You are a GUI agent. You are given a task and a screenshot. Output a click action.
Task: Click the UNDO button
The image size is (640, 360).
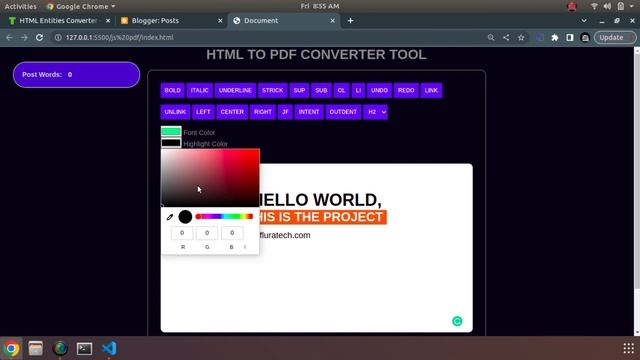pos(379,90)
